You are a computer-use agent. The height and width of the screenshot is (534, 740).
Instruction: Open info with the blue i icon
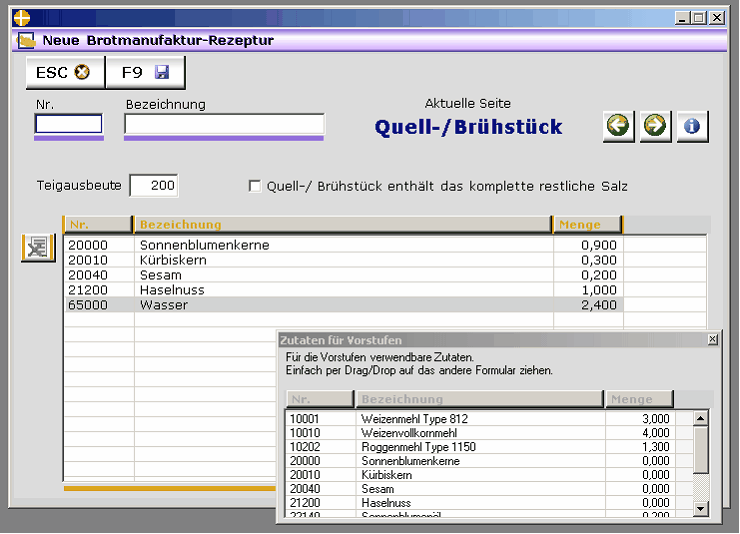click(692, 126)
